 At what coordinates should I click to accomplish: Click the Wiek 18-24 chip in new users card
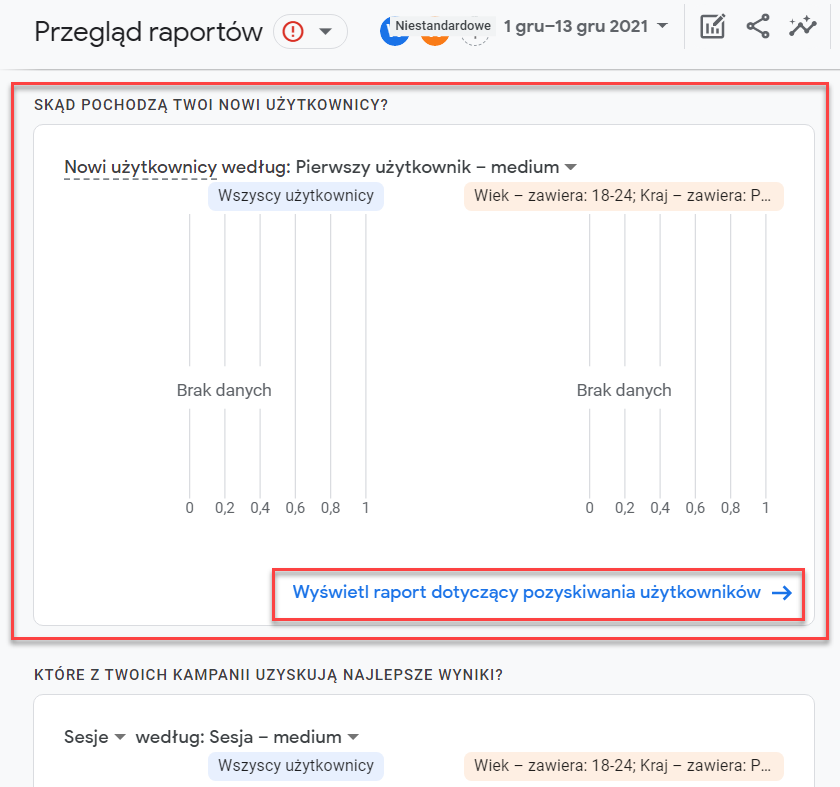coord(623,196)
